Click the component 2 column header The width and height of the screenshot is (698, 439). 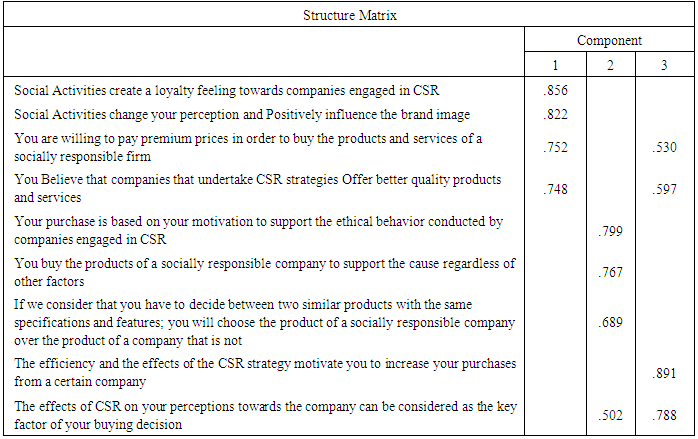pos(610,65)
